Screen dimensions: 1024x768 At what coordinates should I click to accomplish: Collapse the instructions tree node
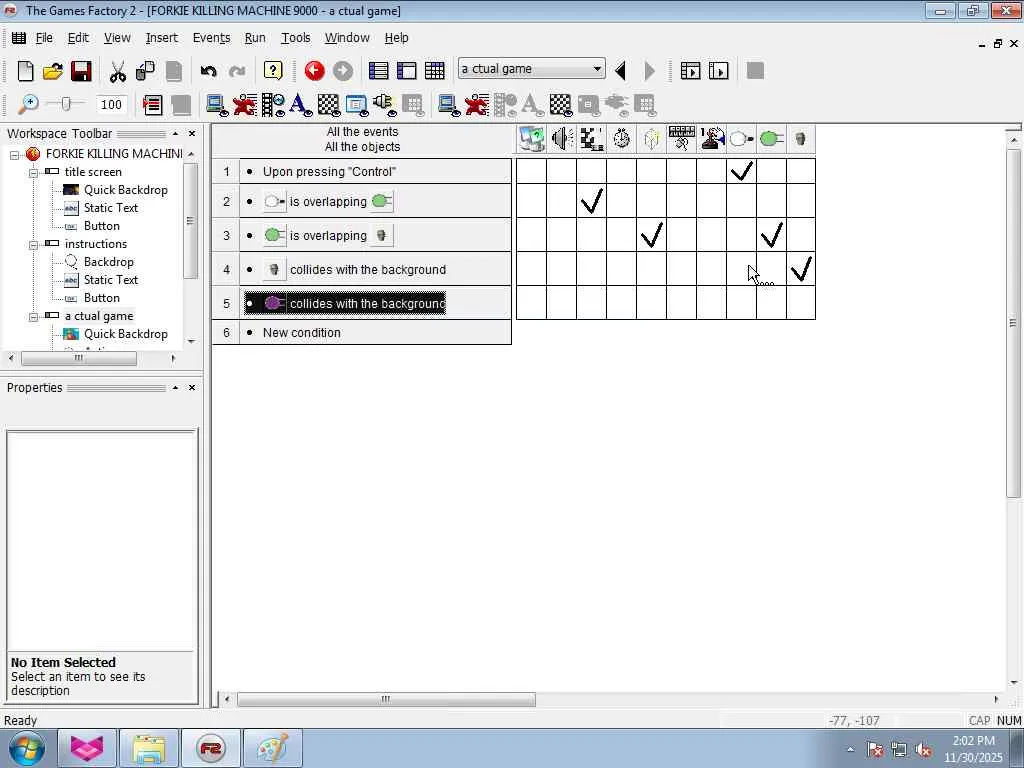pos(33,244)
